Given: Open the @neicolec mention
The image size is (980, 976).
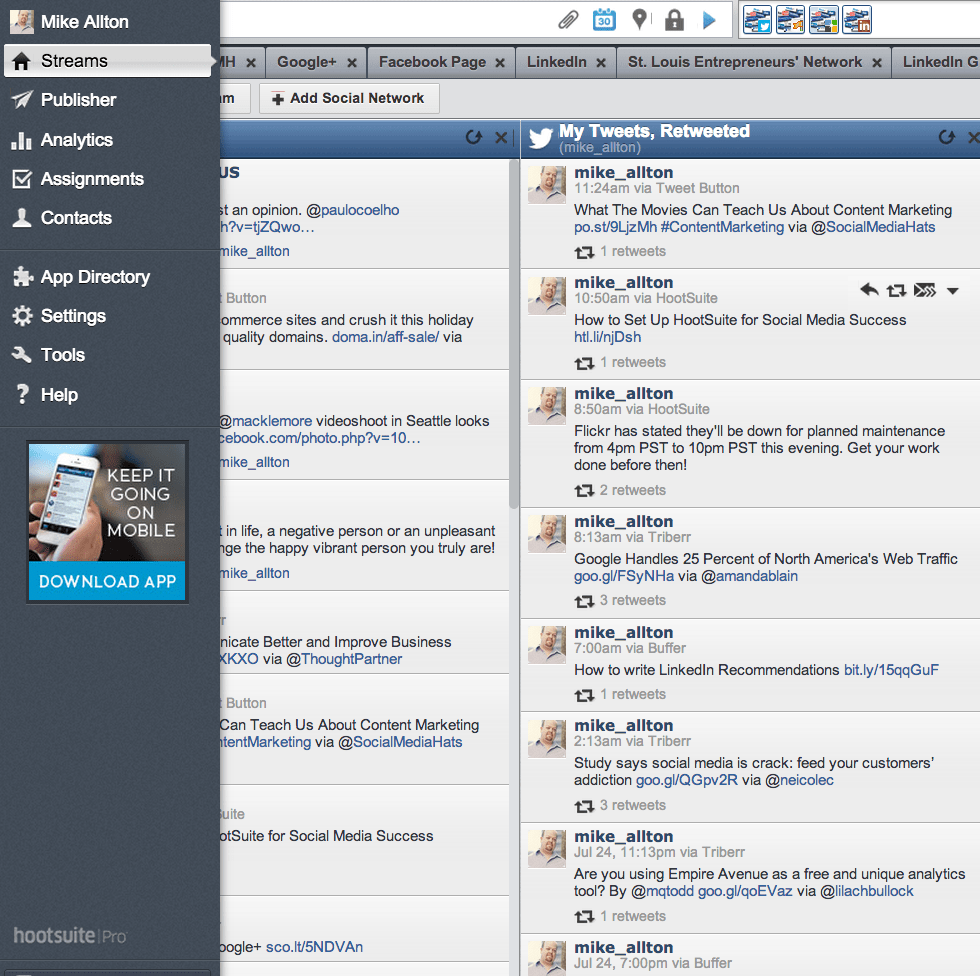Looking at the screenshot, I should (x=799, y=780).
